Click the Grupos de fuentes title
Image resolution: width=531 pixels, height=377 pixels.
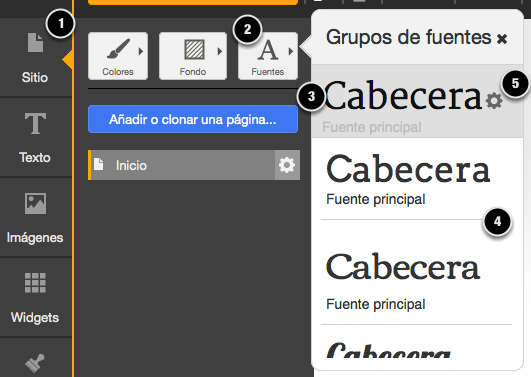click(408, 37)
